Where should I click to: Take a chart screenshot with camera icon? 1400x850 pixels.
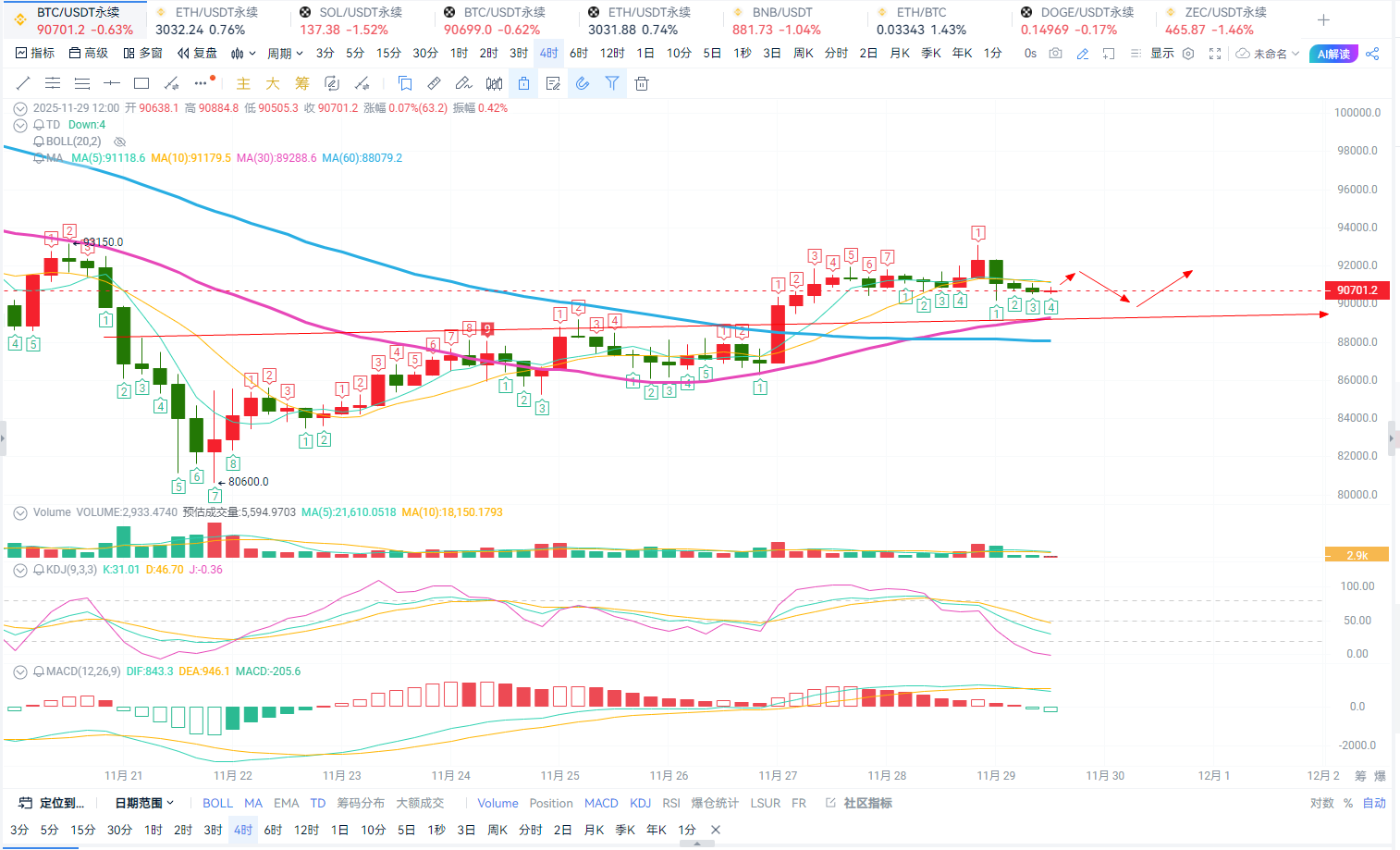coord(1056,54)
